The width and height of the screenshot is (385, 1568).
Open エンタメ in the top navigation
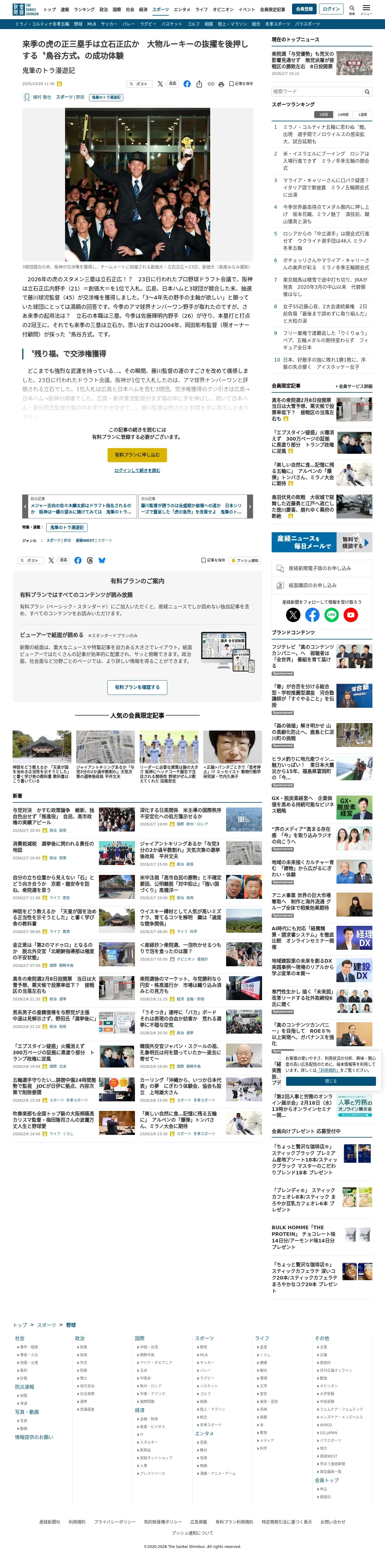point(181,10)
